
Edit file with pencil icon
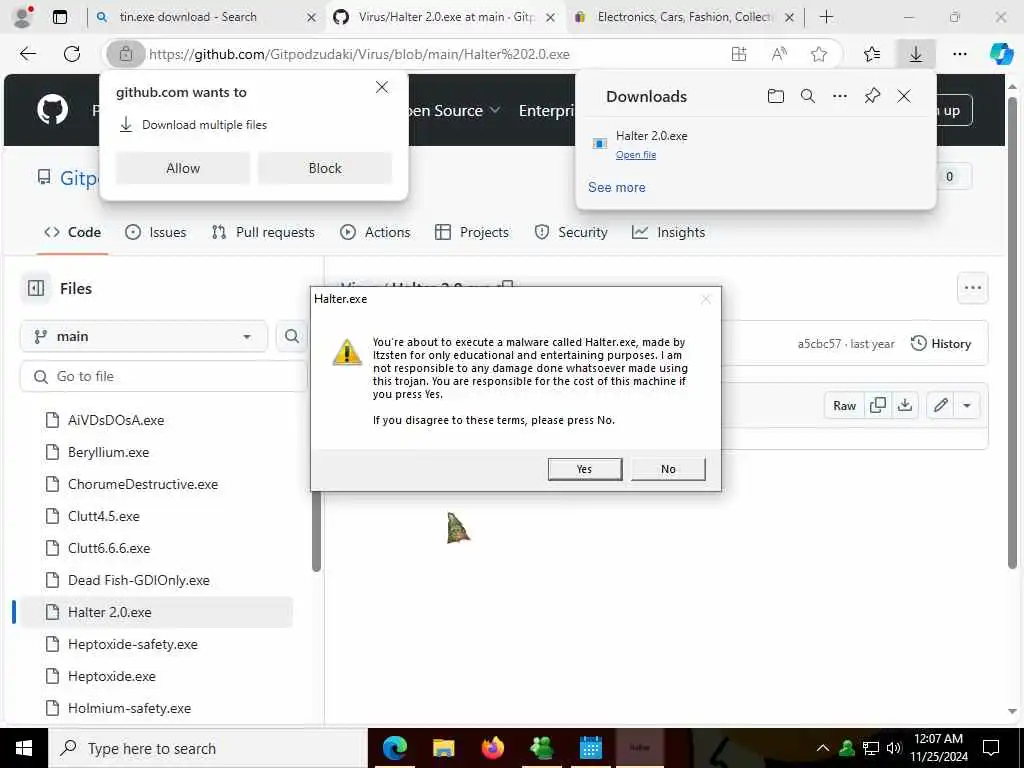coord(940,406)
